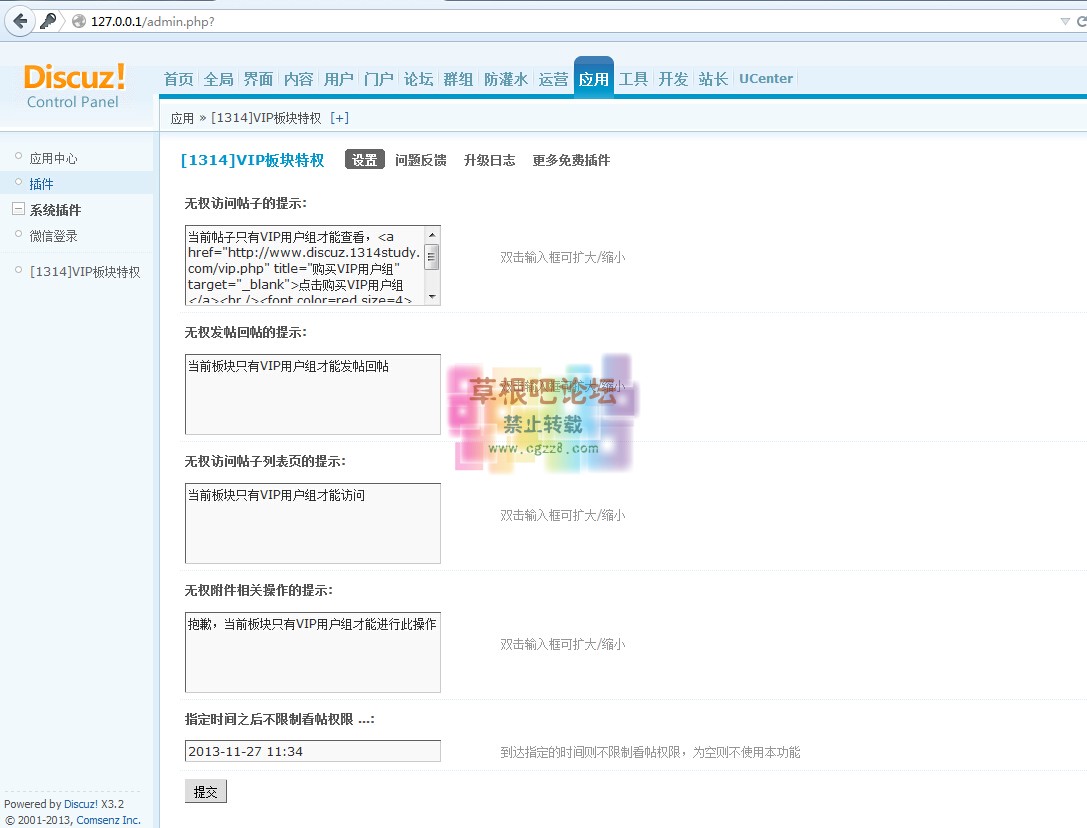Select the 应用 navigation menu
Screen dimensions: 1087x828
tap(593, 78)
